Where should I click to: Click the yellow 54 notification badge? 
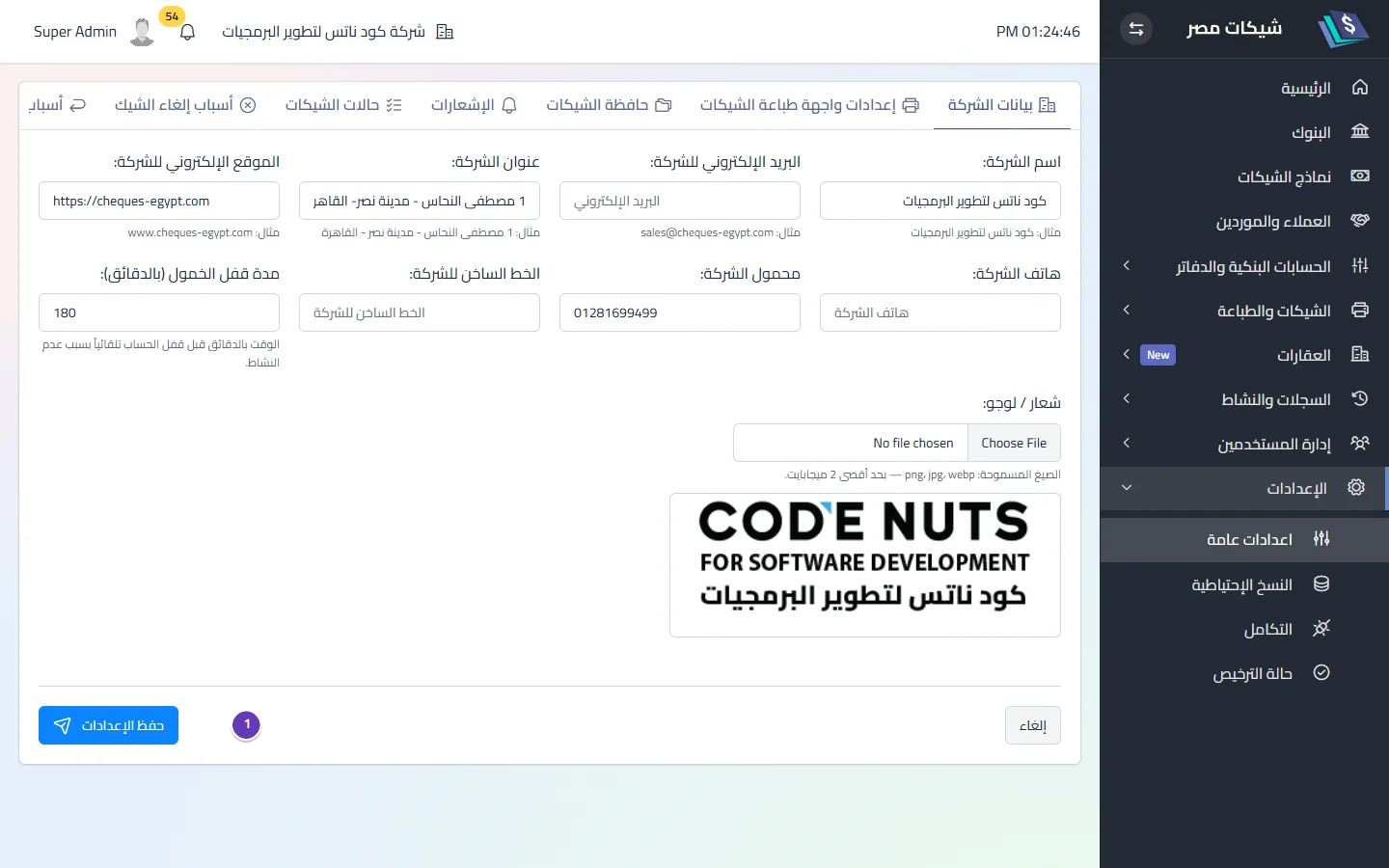(172, 16)
